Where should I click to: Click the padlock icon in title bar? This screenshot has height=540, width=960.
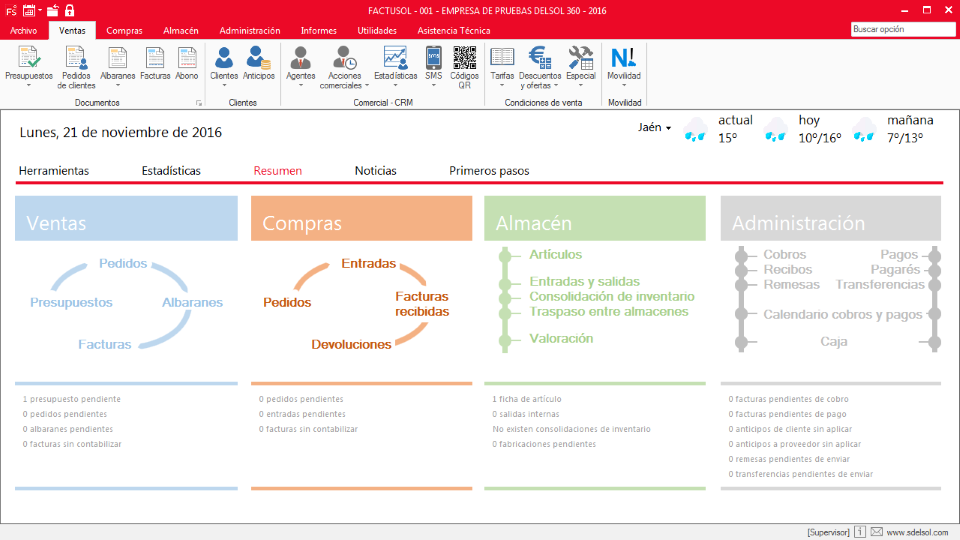[x=69, y=10]
